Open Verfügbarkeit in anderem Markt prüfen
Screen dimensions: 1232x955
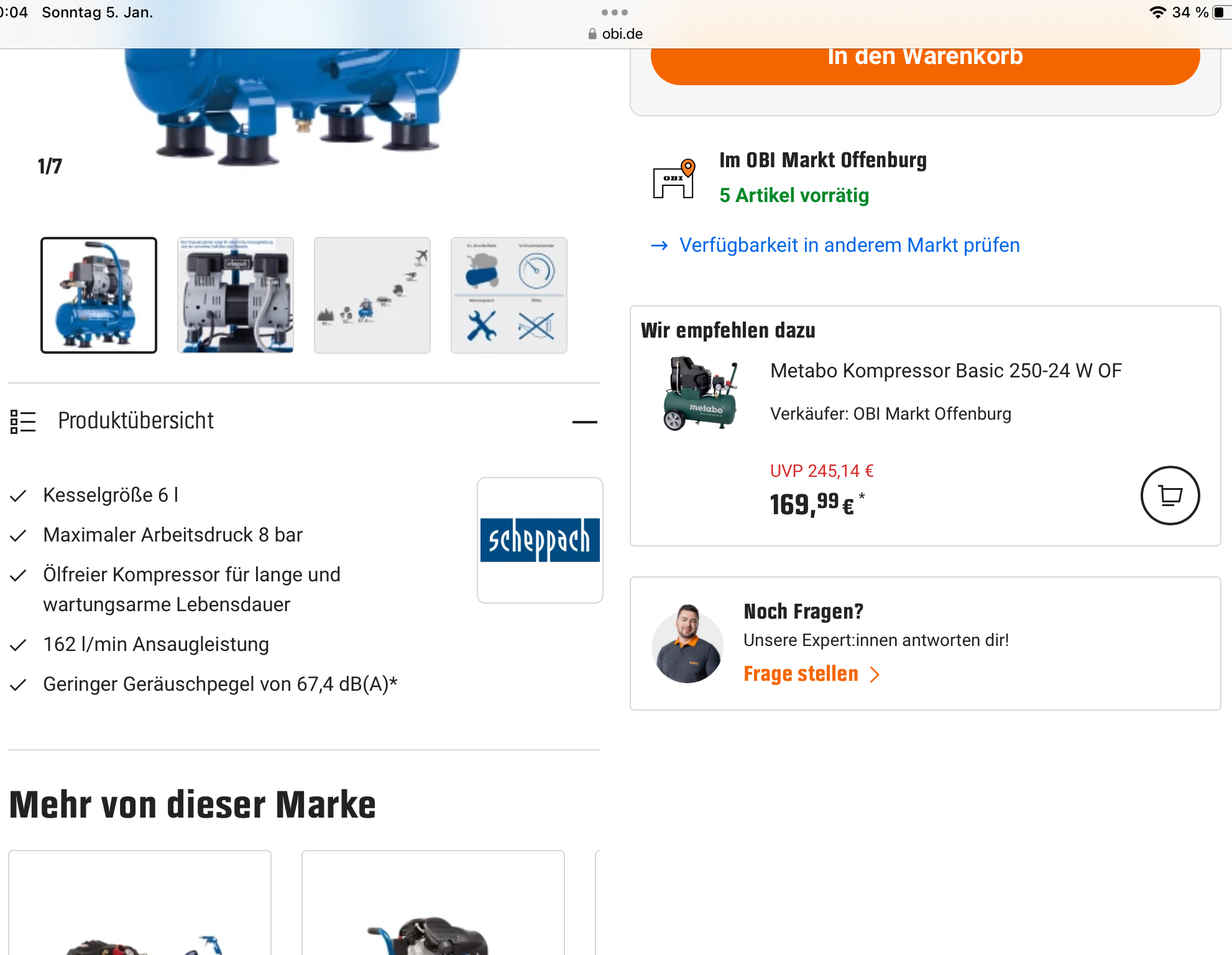coord(849,245)
